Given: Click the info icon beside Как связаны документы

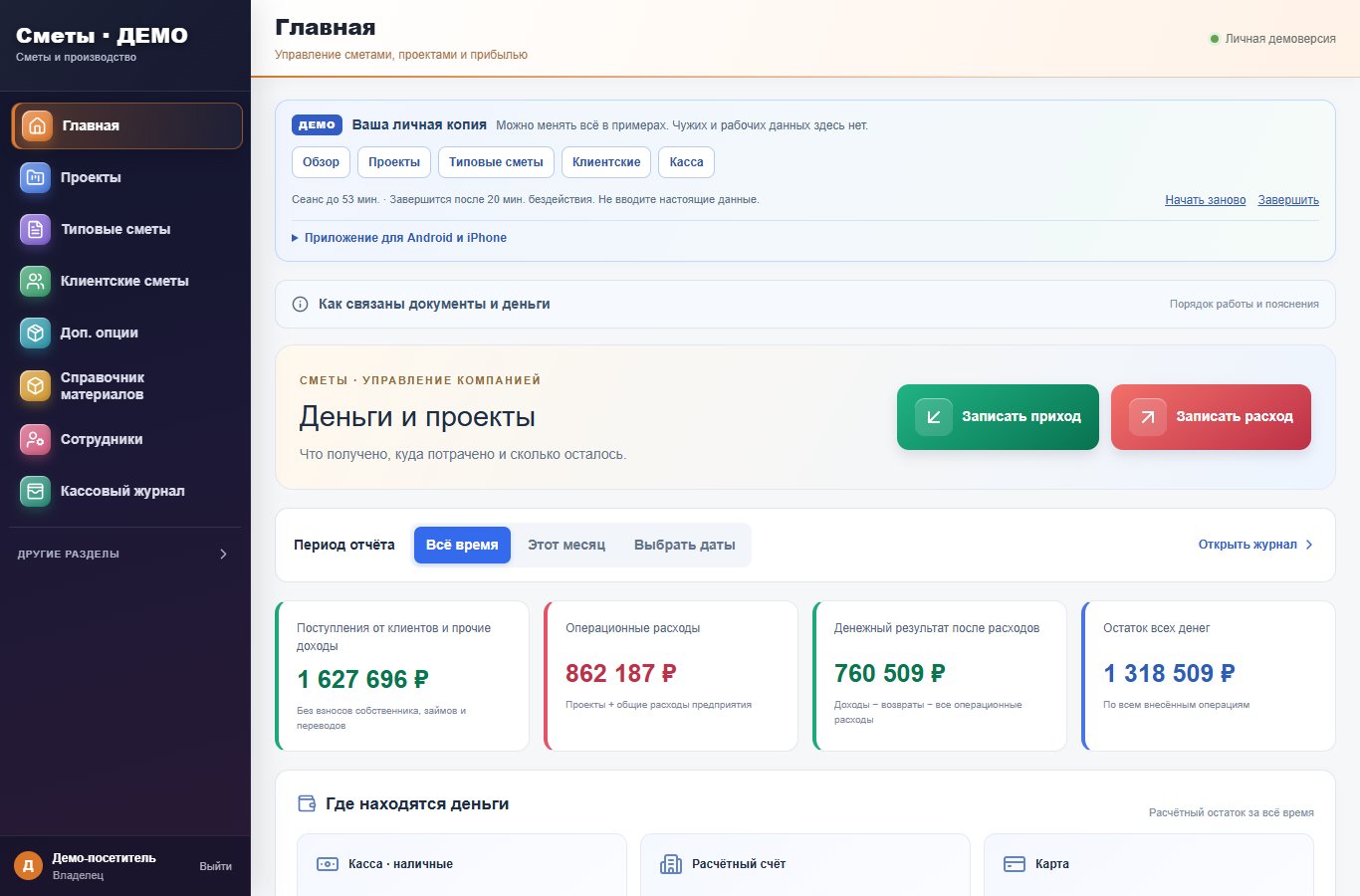Looking at the screenshot, I should (300, 304).
